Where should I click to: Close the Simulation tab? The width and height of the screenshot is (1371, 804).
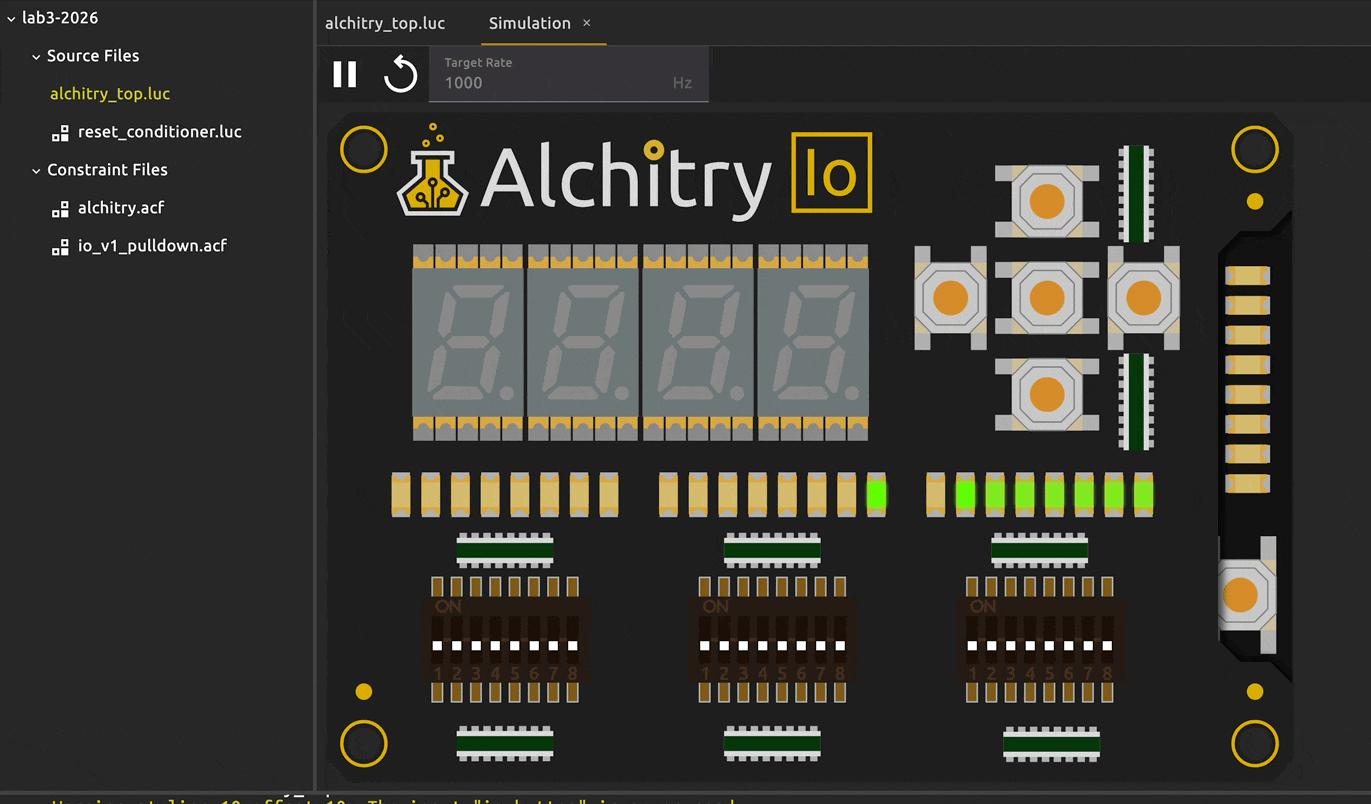point(587,23)
